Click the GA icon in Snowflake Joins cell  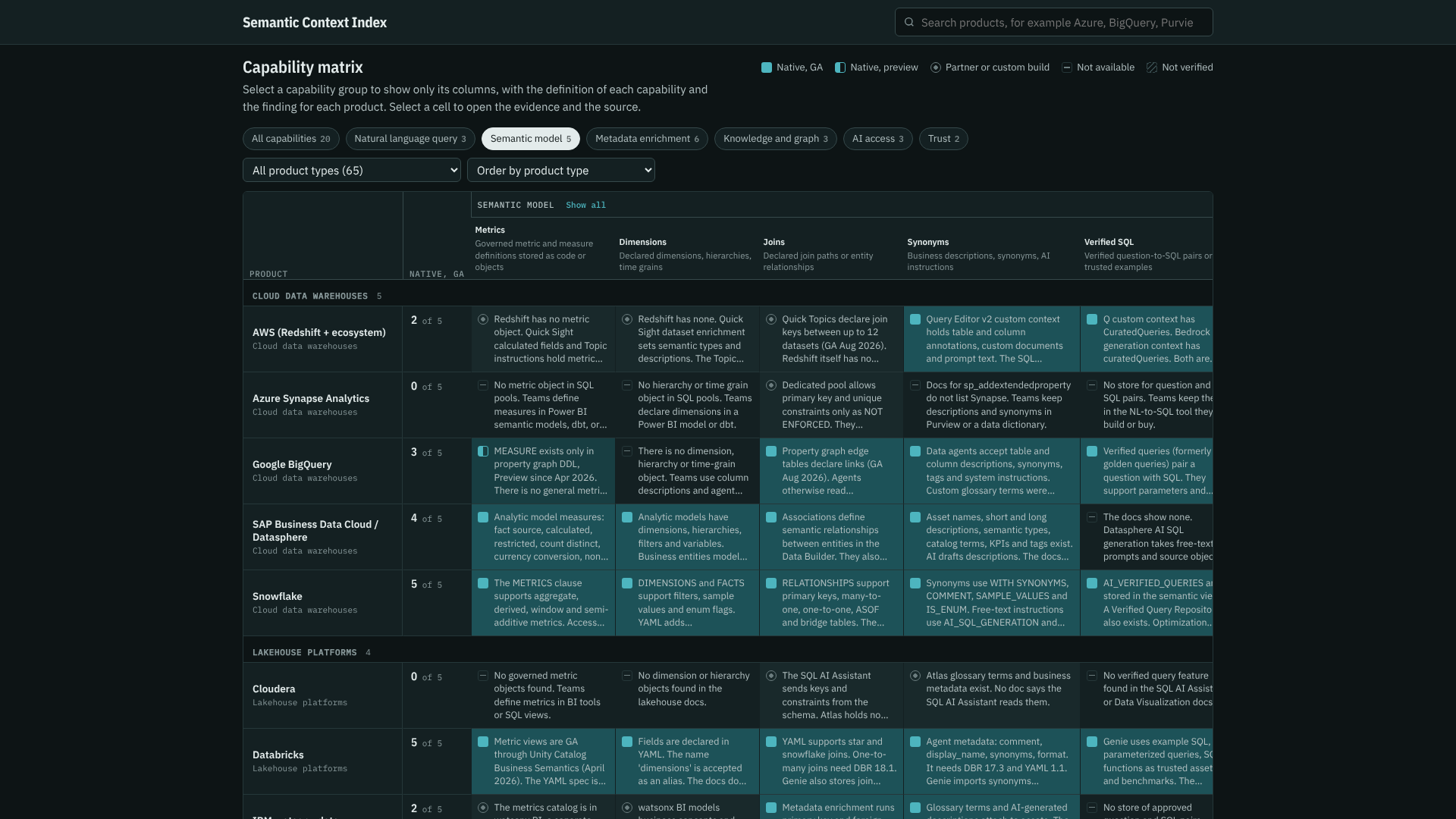click(x=771, y=583)
